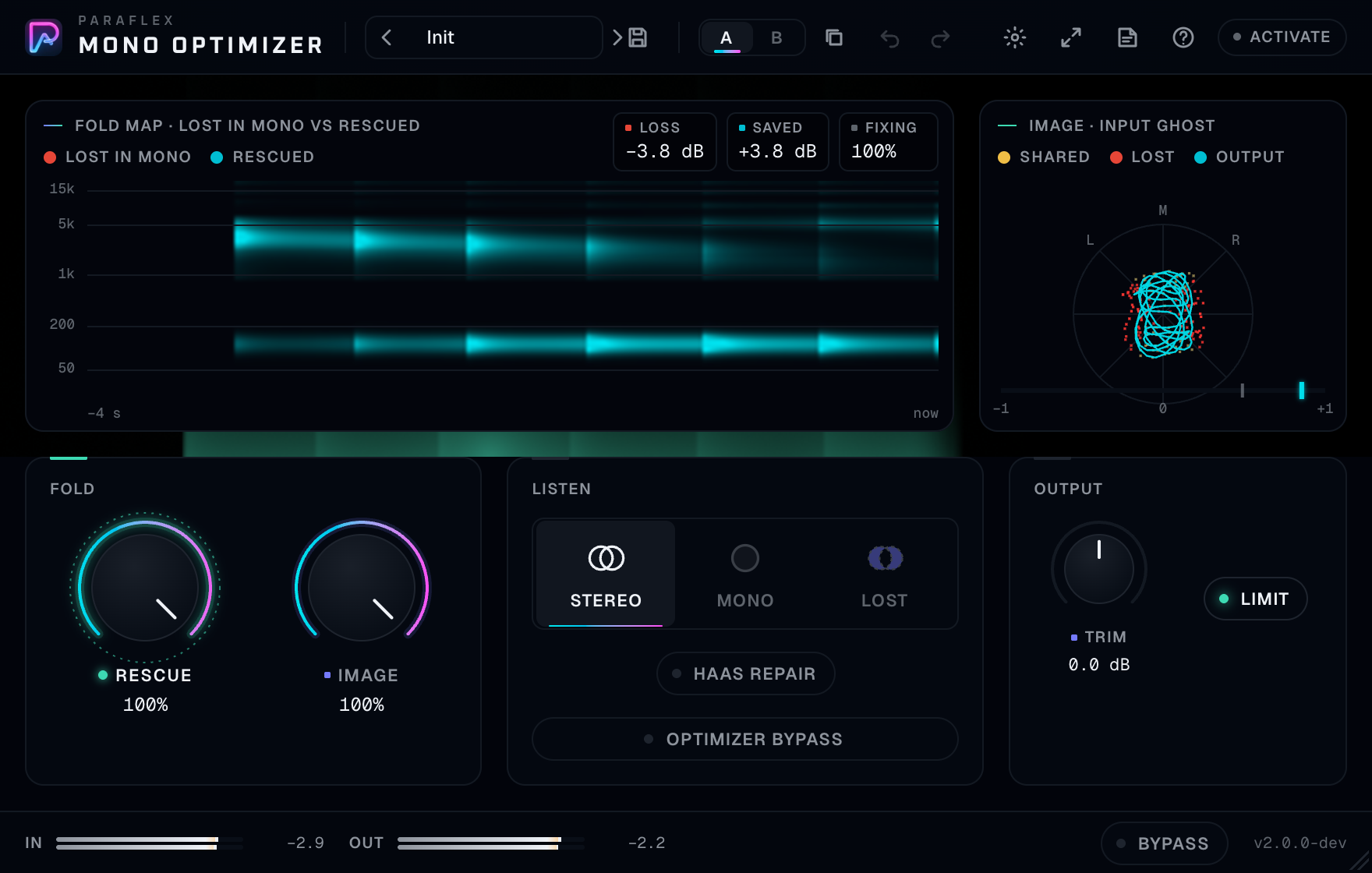Open the settings gear
Screen dimensions: 1372x873
[1015, 37]
